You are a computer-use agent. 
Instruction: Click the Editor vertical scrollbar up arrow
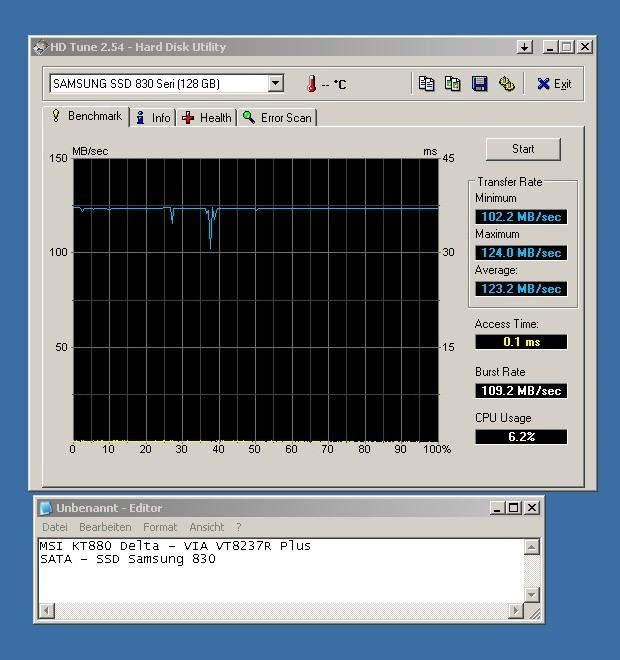531,547
